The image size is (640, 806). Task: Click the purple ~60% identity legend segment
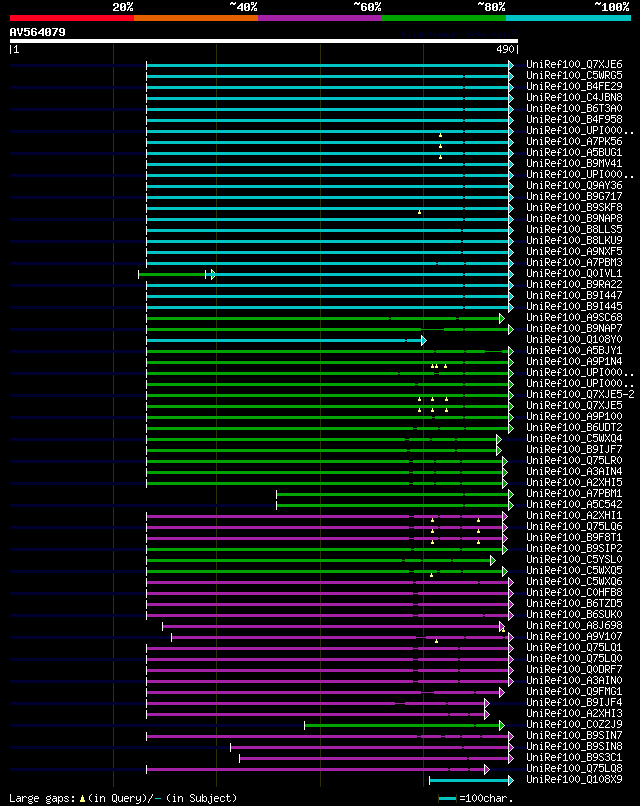[x=320, y=18]
